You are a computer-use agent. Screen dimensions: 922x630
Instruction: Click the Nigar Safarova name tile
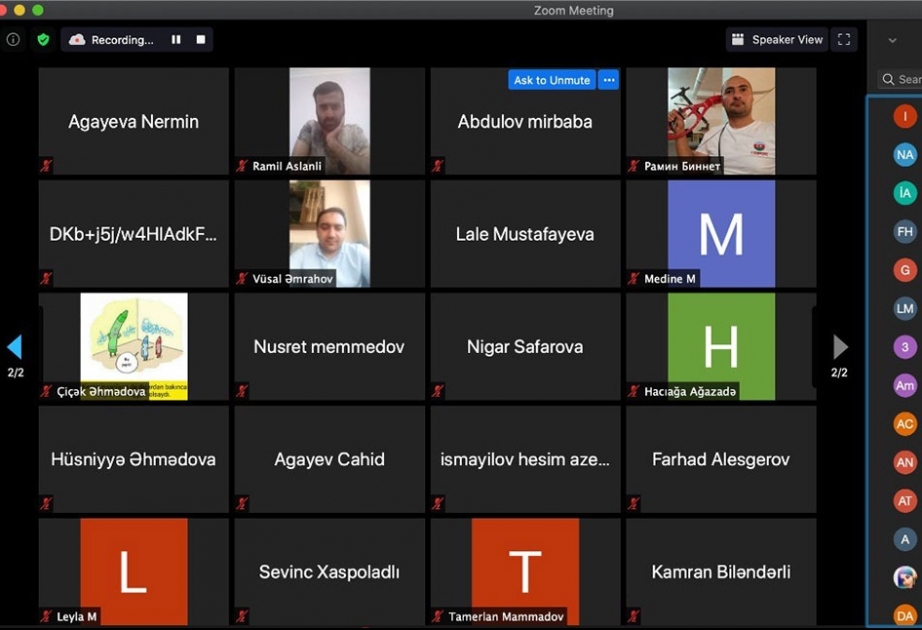tap(525, 346)
